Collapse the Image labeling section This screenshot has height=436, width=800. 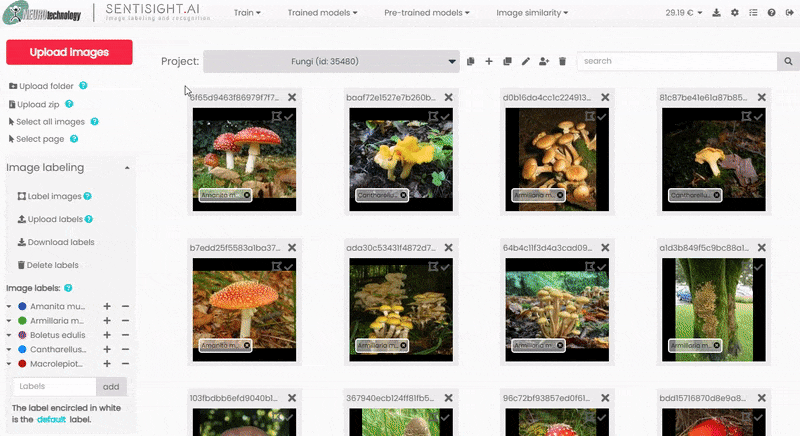[x=127, y=168]
